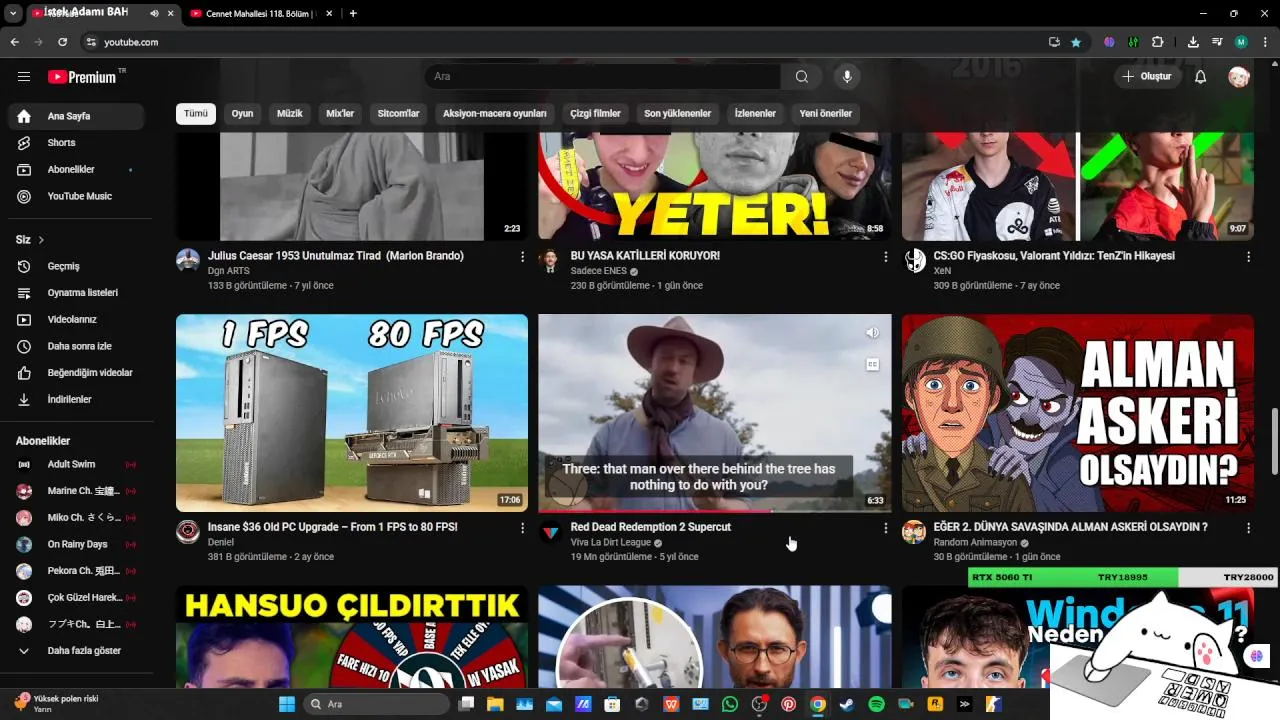Click the Oluştur create button
Image resolution: width=1280 pixels, height=720 pixels.
1147,76
